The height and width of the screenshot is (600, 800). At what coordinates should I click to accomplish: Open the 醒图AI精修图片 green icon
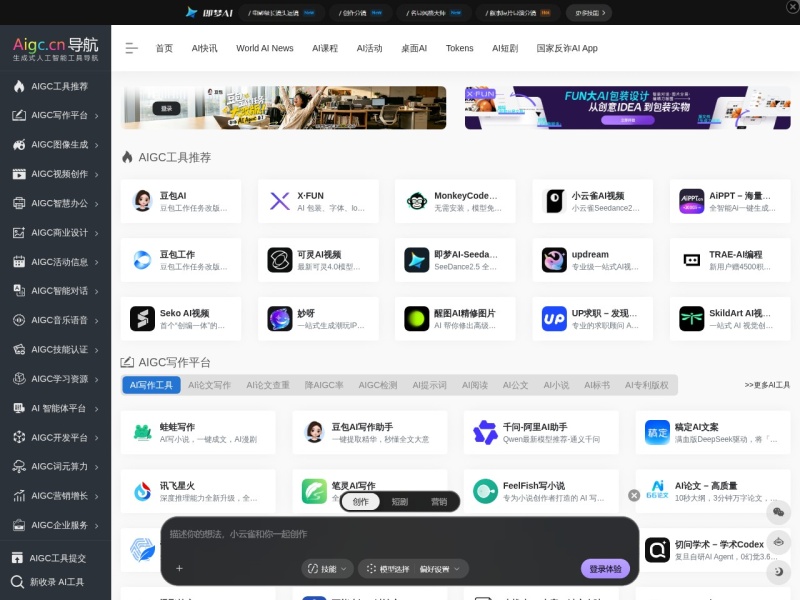[x=417, y=318]
